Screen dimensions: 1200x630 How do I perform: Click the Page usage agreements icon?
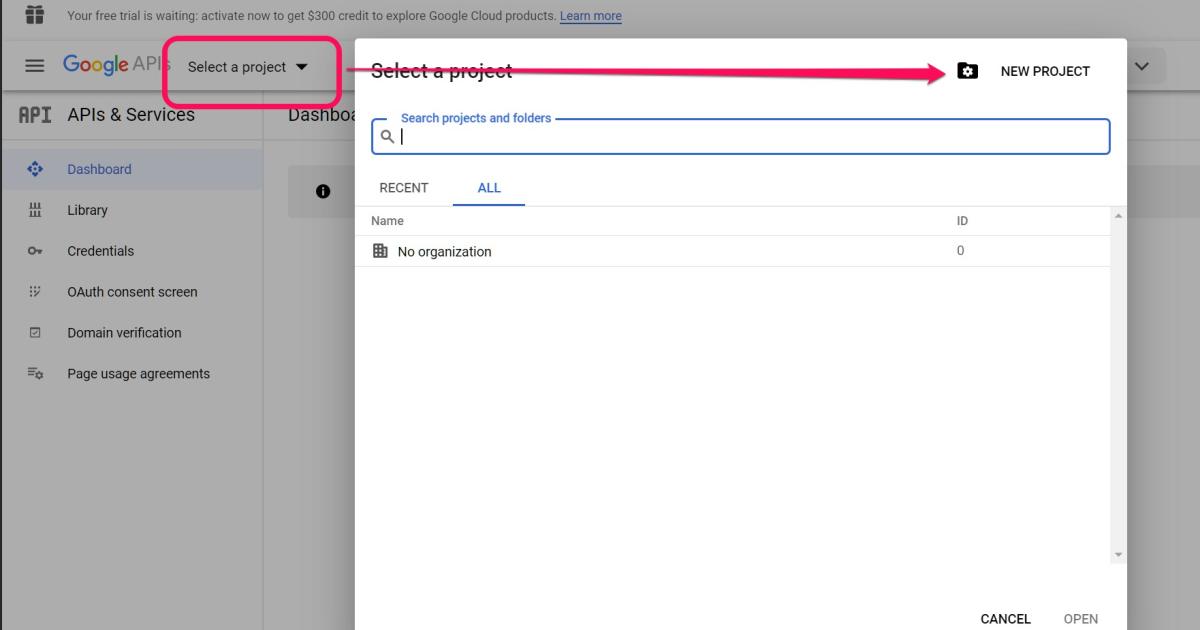pyautogui.click(x=35, y=374)
